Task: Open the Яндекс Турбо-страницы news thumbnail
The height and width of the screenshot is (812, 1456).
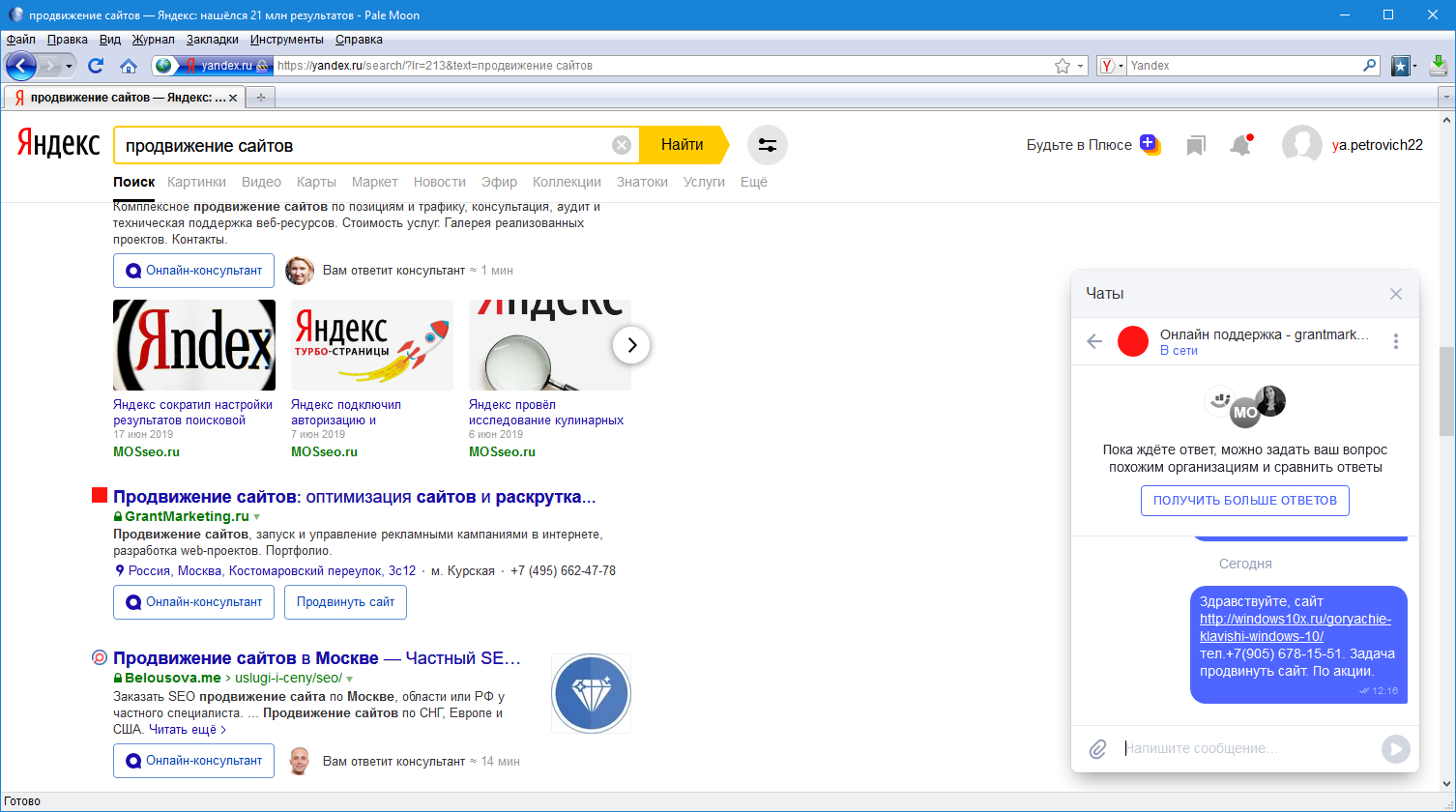Action: (372, 345)
